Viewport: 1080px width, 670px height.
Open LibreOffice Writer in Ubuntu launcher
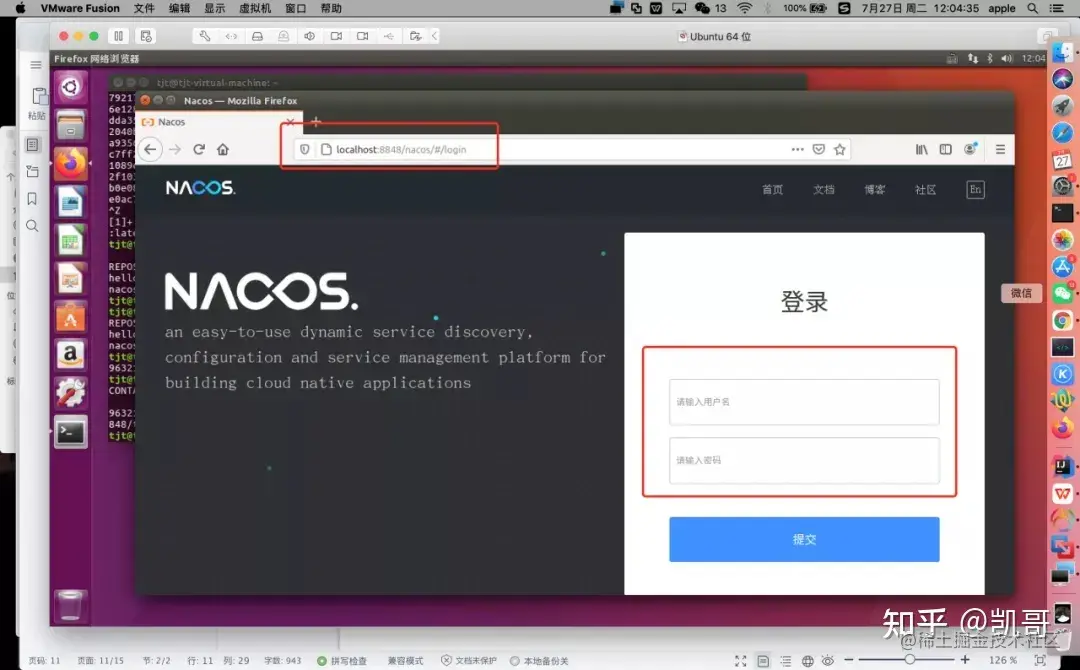click(x=70, y=202)
